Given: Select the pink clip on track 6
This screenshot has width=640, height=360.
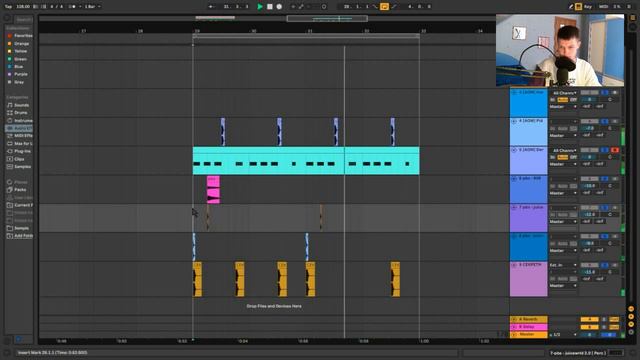Looking at the screenshot, I should click(x=213, y=190).
